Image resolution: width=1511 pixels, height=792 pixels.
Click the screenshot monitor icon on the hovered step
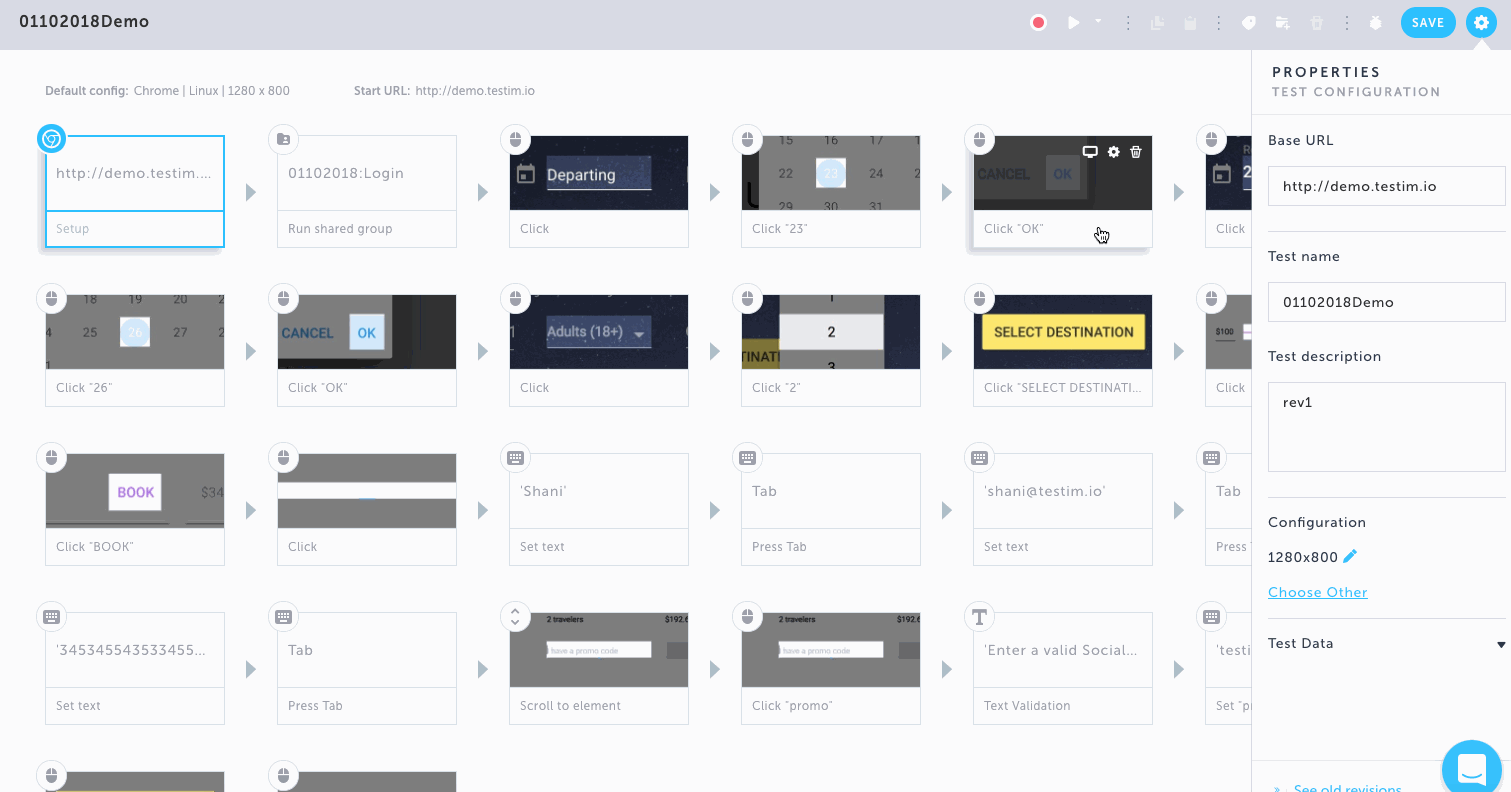1091,152
